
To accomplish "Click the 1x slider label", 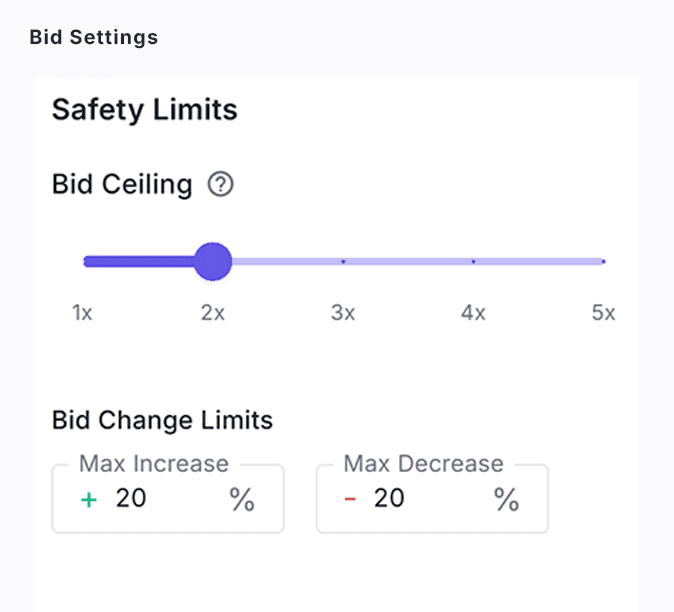I will click(x=82, y=313).
